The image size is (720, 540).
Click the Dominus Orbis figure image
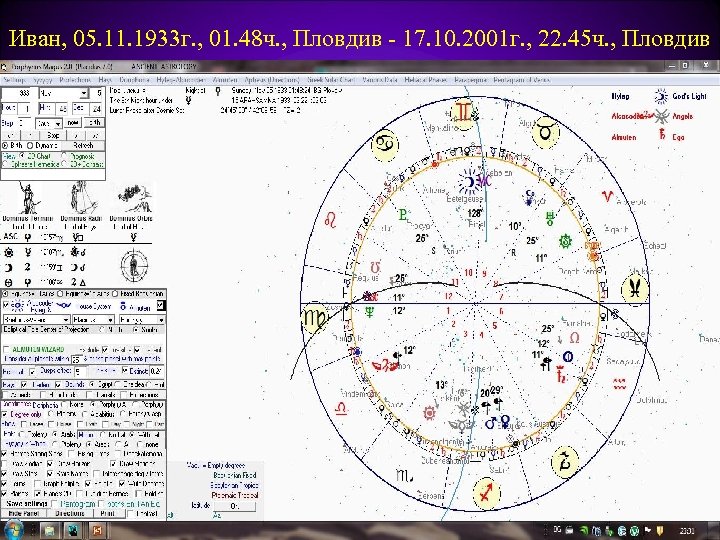(x=134, y=197)
